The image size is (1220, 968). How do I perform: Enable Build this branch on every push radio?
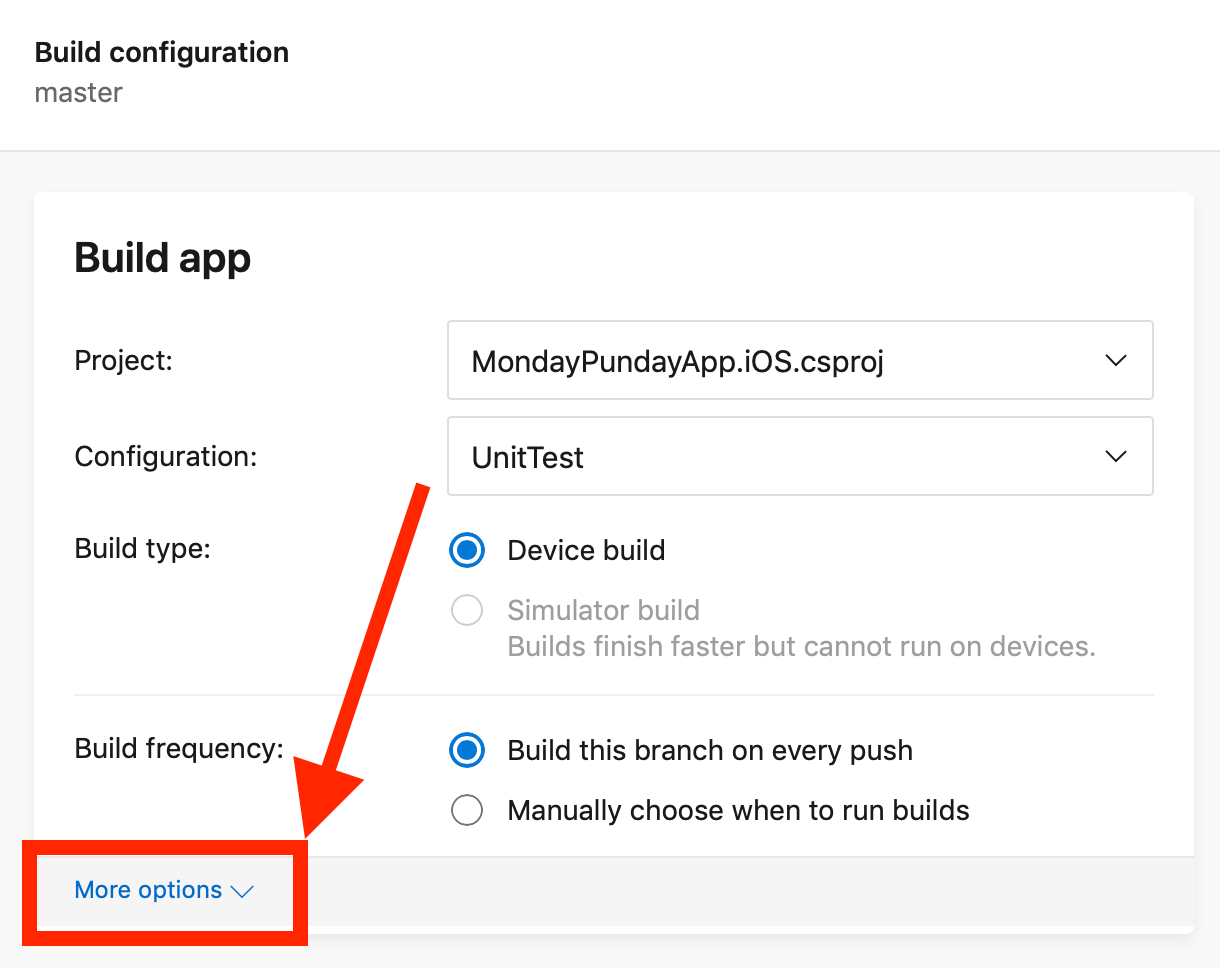467,750
